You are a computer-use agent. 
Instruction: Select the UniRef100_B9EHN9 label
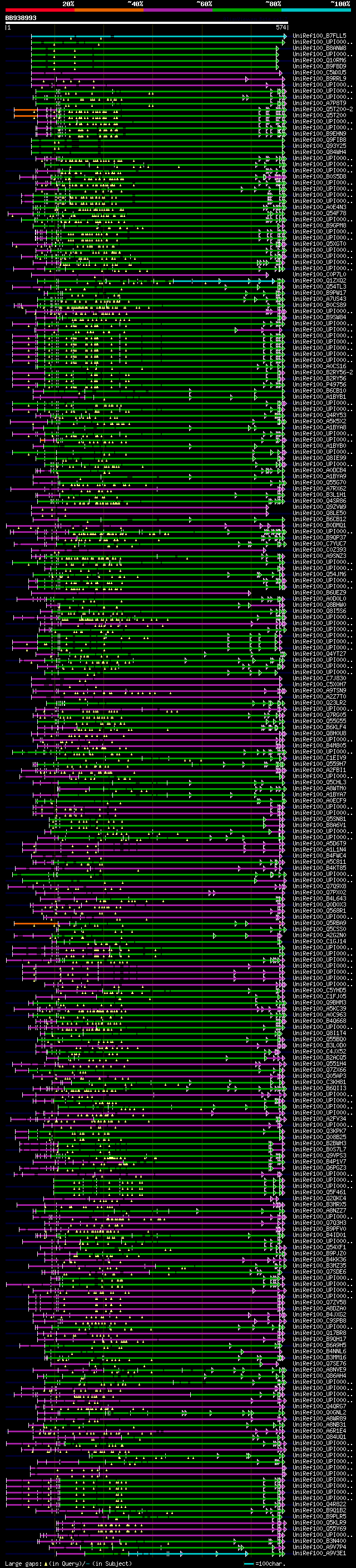pyautogui.click(x=319, y=134)
